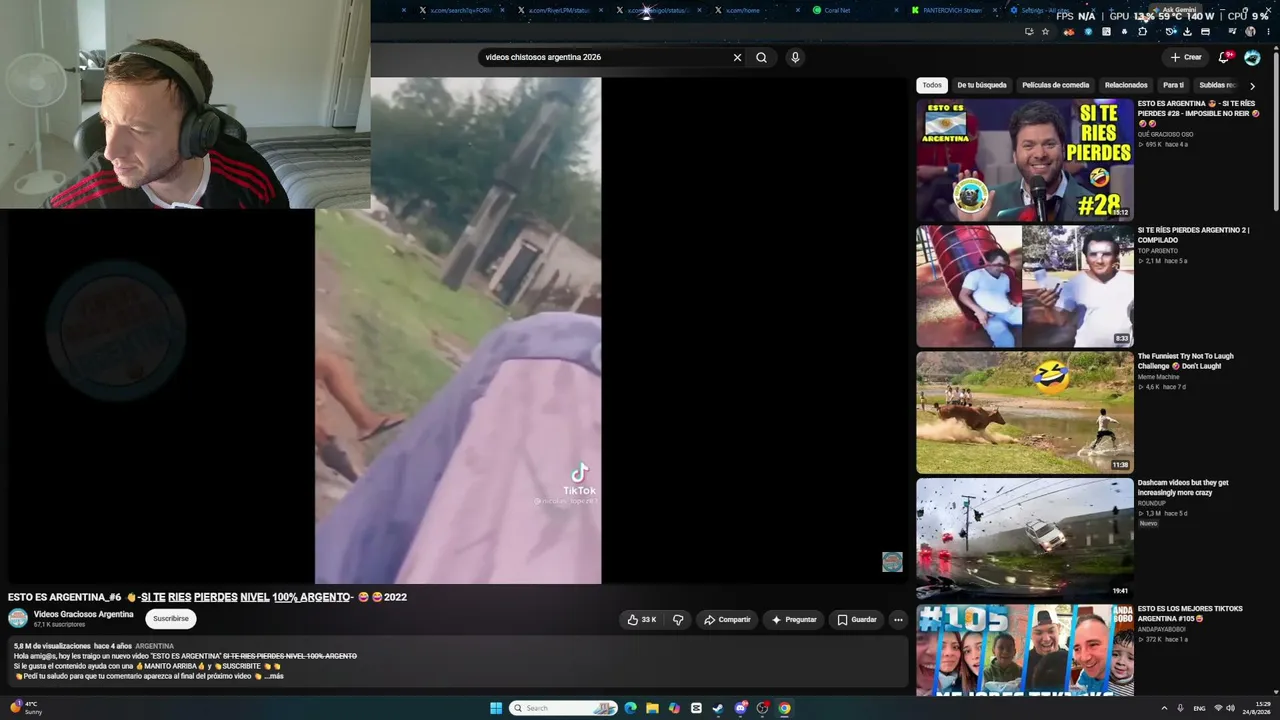Click the microphone tray icon
This screenshot has width=1280, height=720.
pyautogui.click(x=1180, y=708)
